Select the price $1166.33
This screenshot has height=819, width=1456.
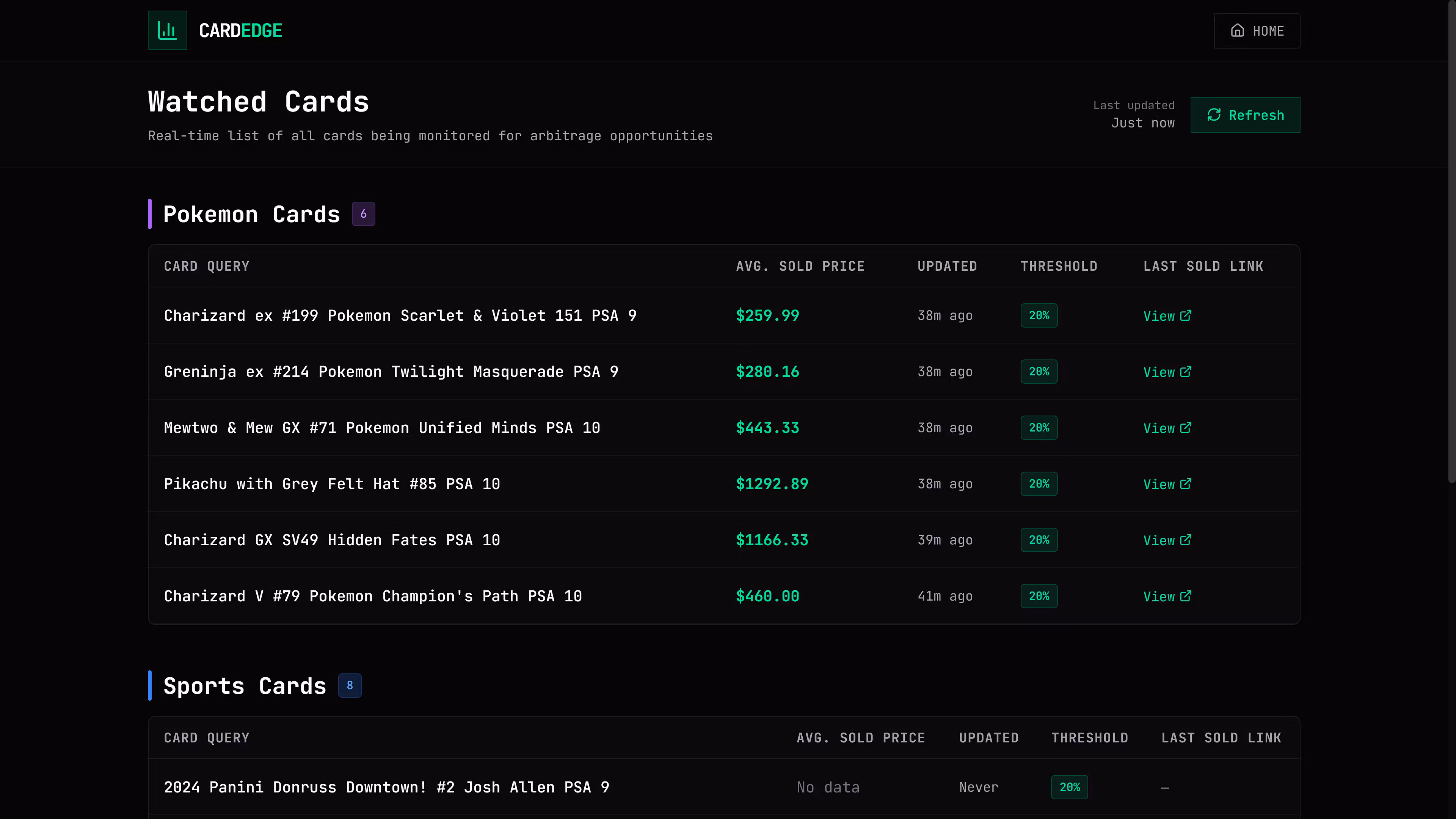click(772, 540)
